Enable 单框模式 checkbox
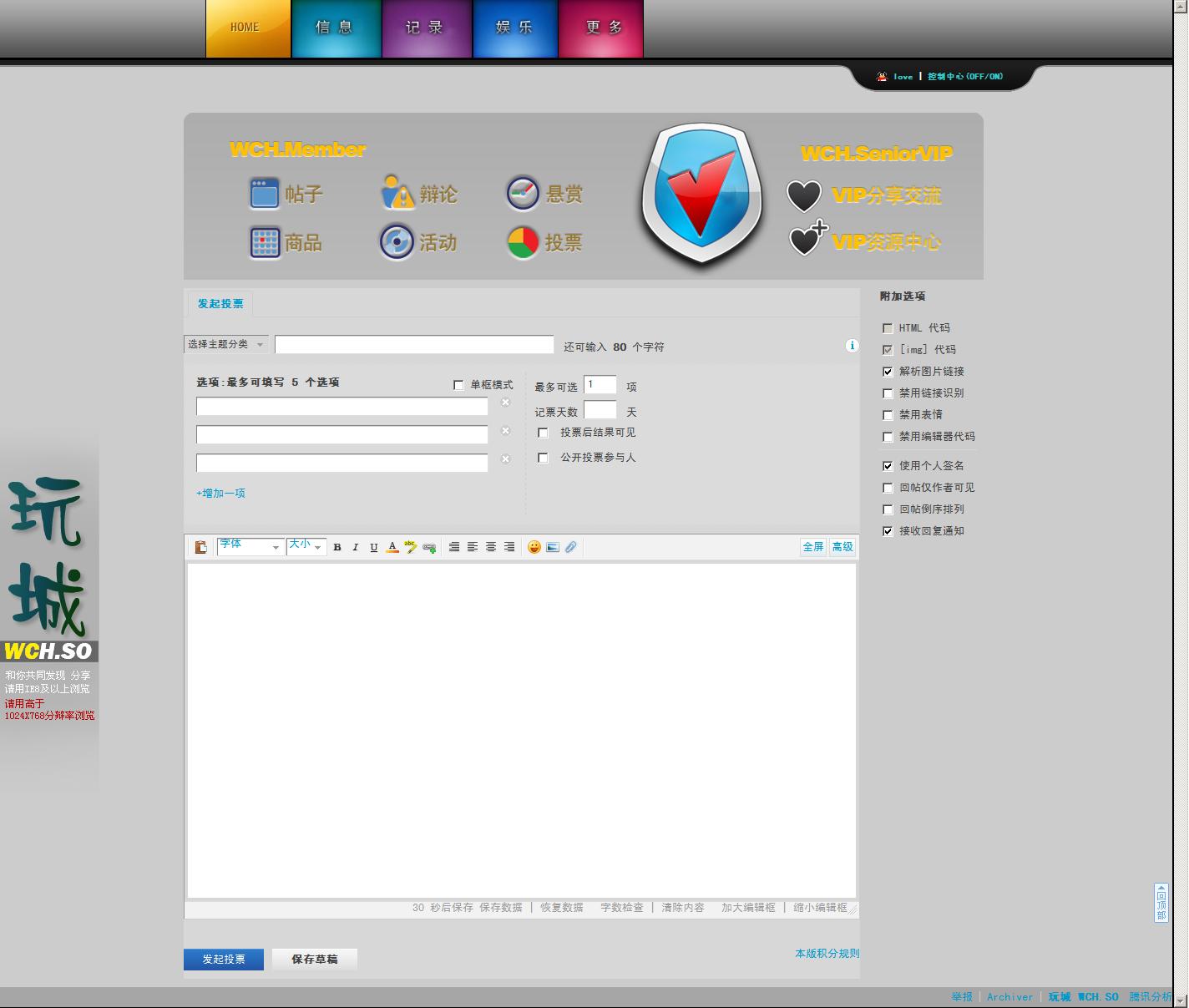Screen dimensions: 1189x1008 pos(458,385)
